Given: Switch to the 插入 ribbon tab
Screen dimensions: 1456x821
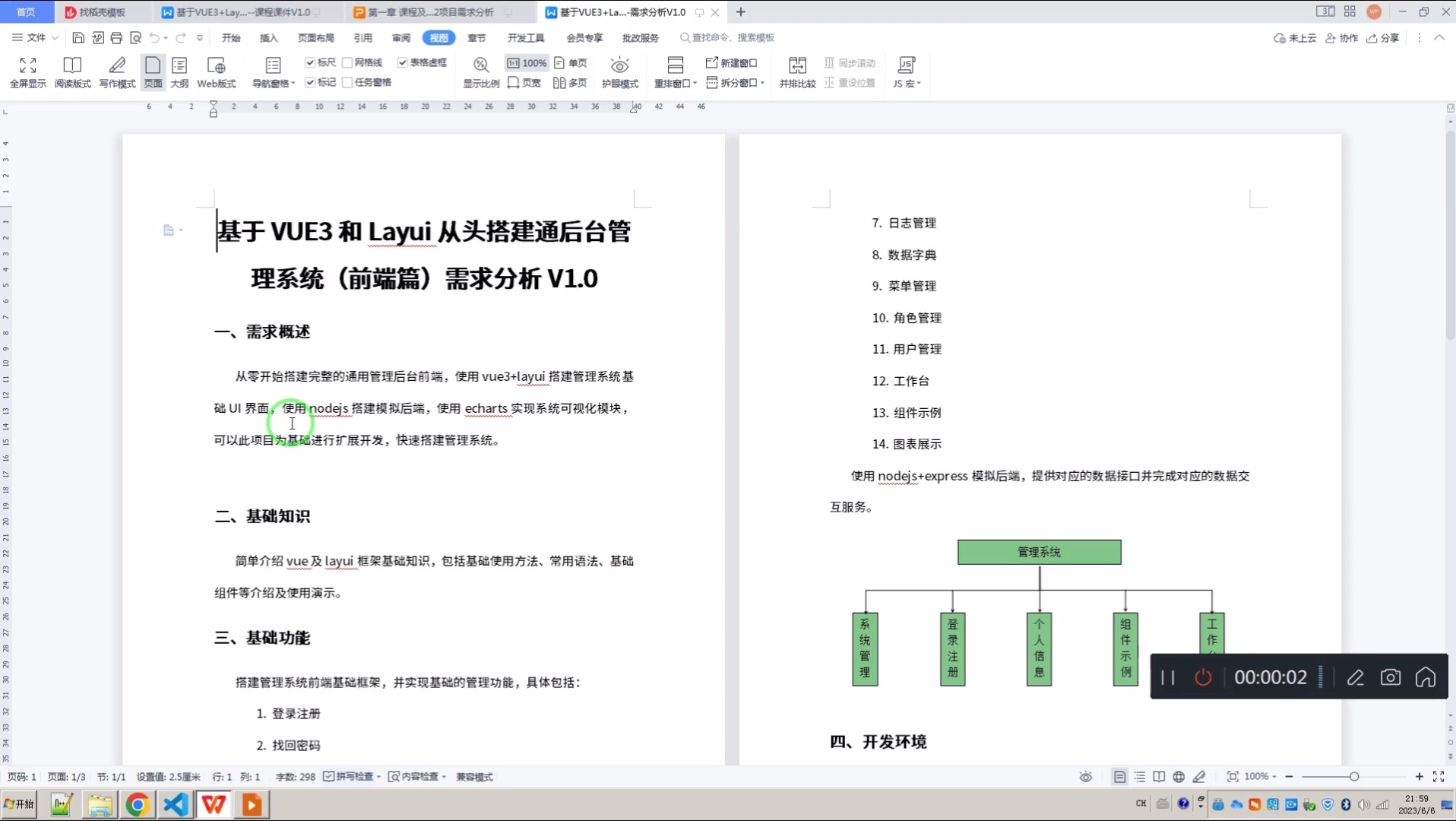Looking at the screenshot, I should (267, 37).
